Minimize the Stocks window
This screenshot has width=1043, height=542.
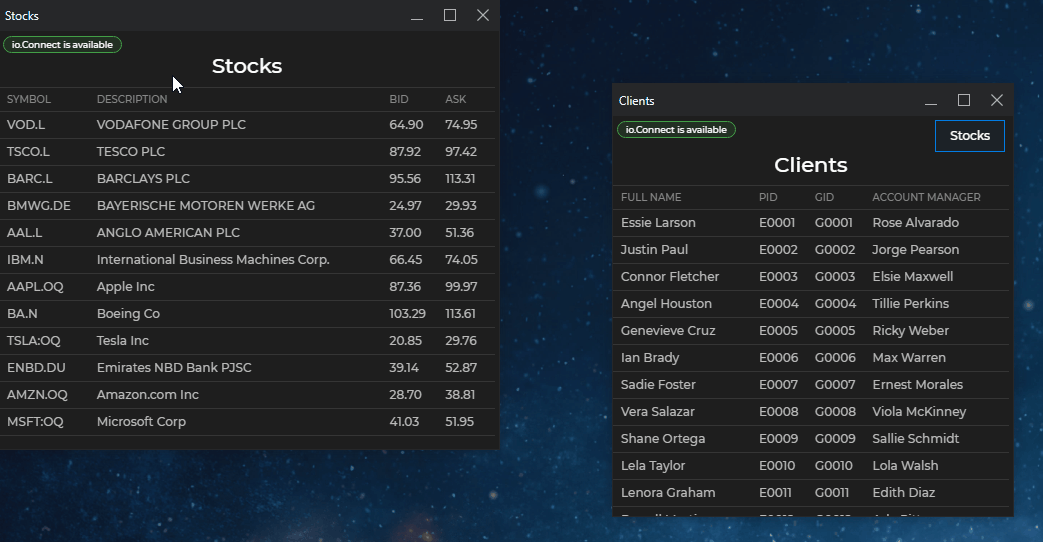coord(417,16)
